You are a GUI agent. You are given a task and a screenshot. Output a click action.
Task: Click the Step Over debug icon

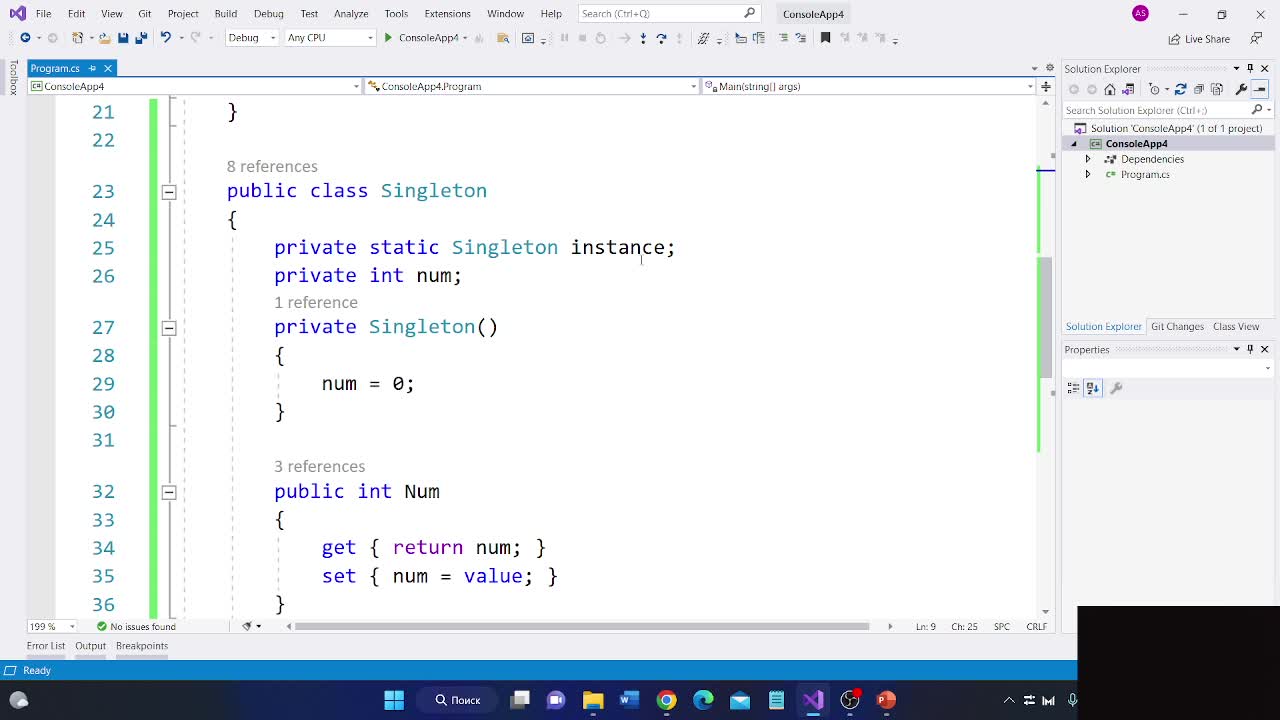pyautogui.click(x=662, y=38)
